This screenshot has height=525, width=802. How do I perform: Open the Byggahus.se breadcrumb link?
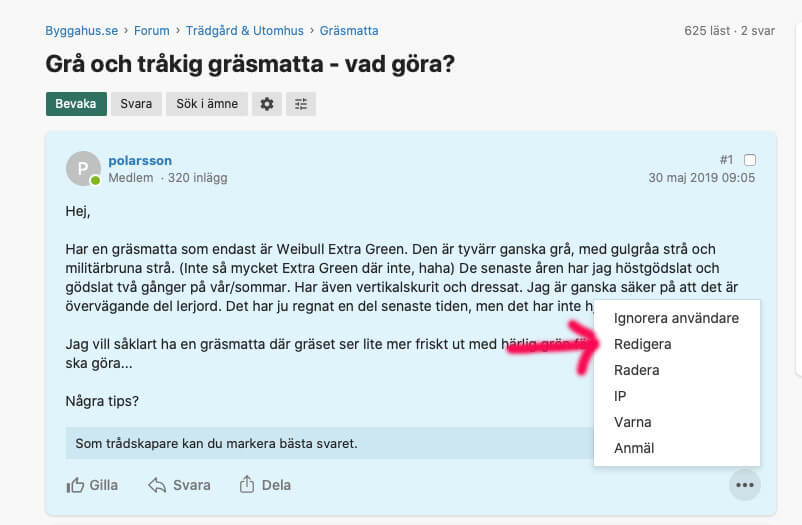[80, 31]
